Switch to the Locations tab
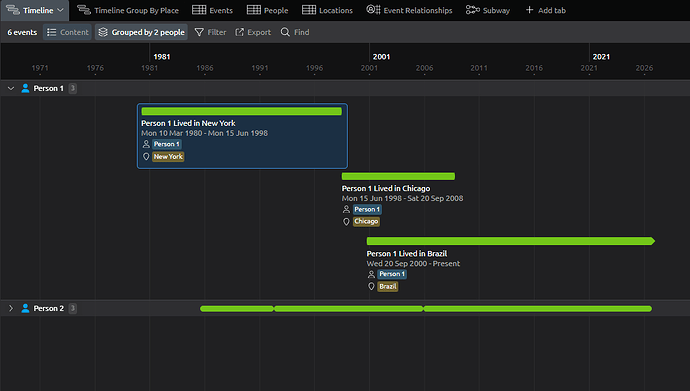Screen dimensions: 690x391 (x=327, y=10)
